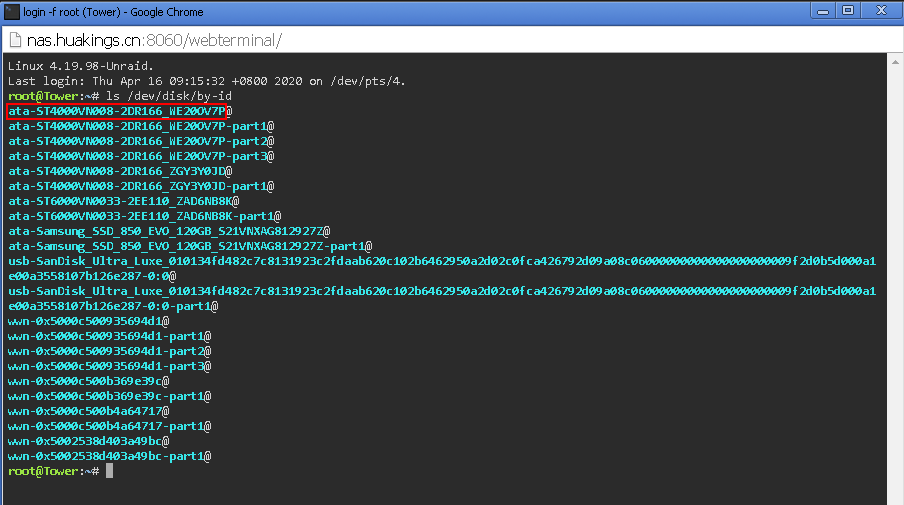Screen dimensions: 904x505
Task: Maximize the Chrome web terminal window
Action: tap(850, 10)
